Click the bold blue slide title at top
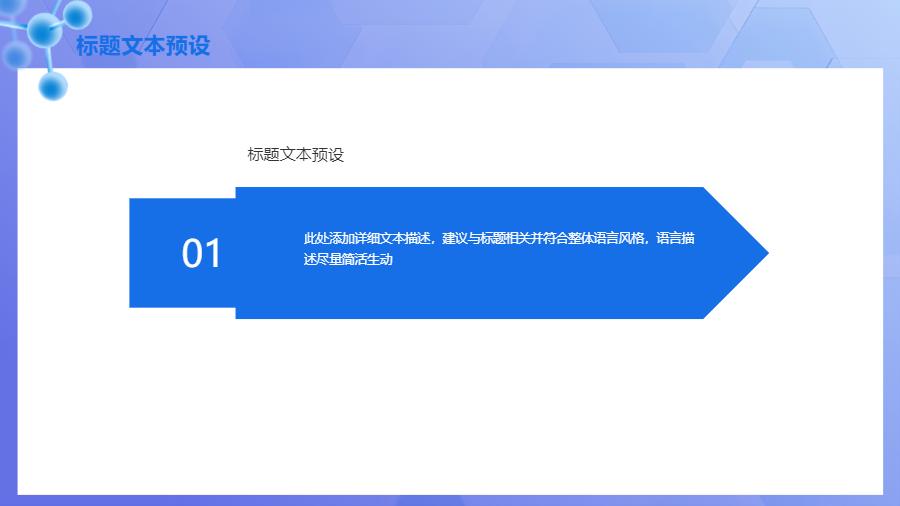This screenshot has height=506, width=900. pos(143,46)
